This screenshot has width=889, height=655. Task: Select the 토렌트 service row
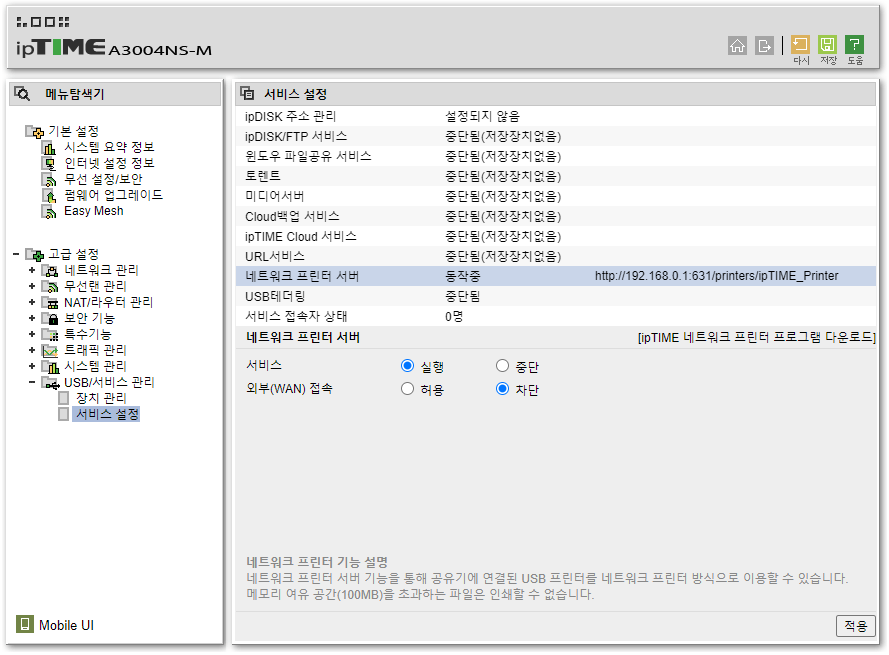556,176
